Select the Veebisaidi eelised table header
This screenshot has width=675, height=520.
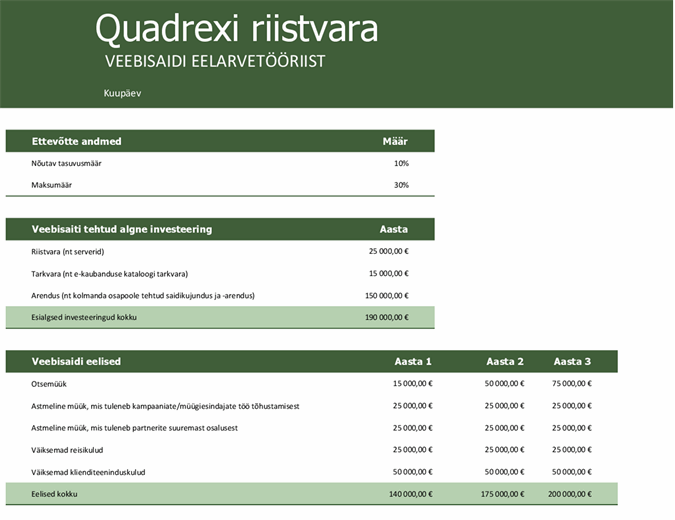click(x=76, y=361)
